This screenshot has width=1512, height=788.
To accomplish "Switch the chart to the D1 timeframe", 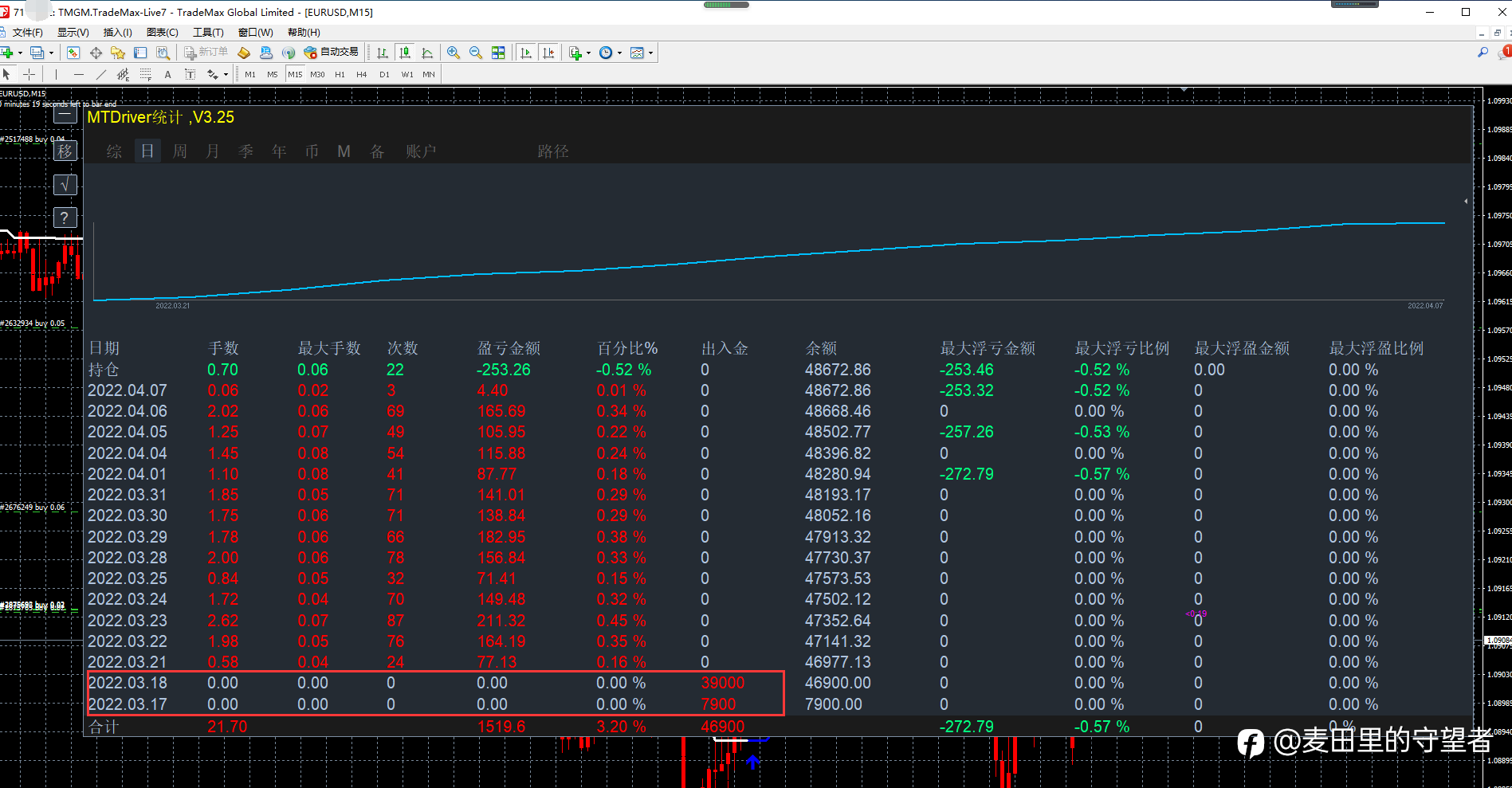I will [x=384, y=74].
